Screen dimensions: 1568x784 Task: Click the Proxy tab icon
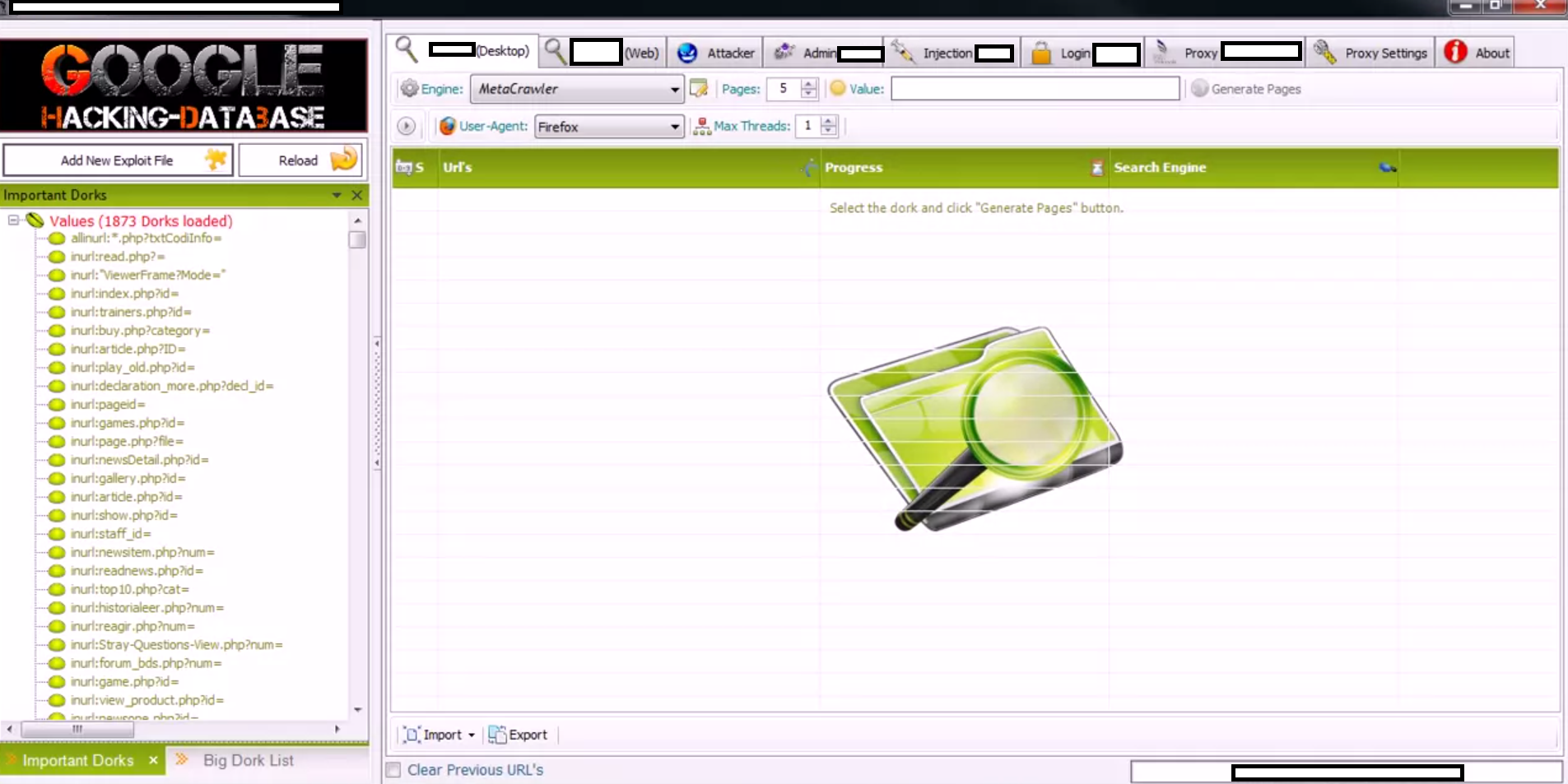[x=1162, y=52]
